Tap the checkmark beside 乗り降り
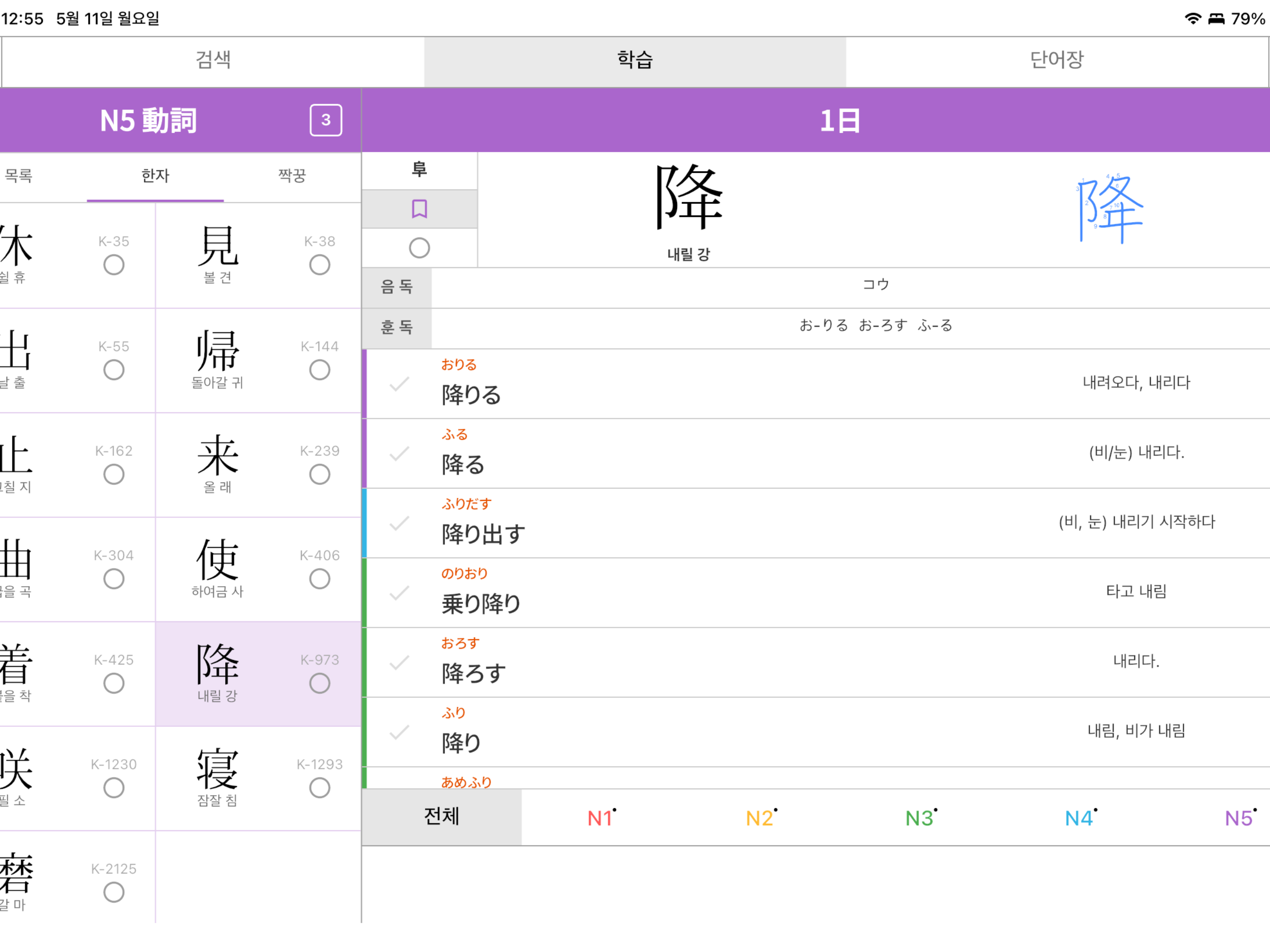Image resolution: width=1270 pixels, height=952 pixels. tap(400, 593)
